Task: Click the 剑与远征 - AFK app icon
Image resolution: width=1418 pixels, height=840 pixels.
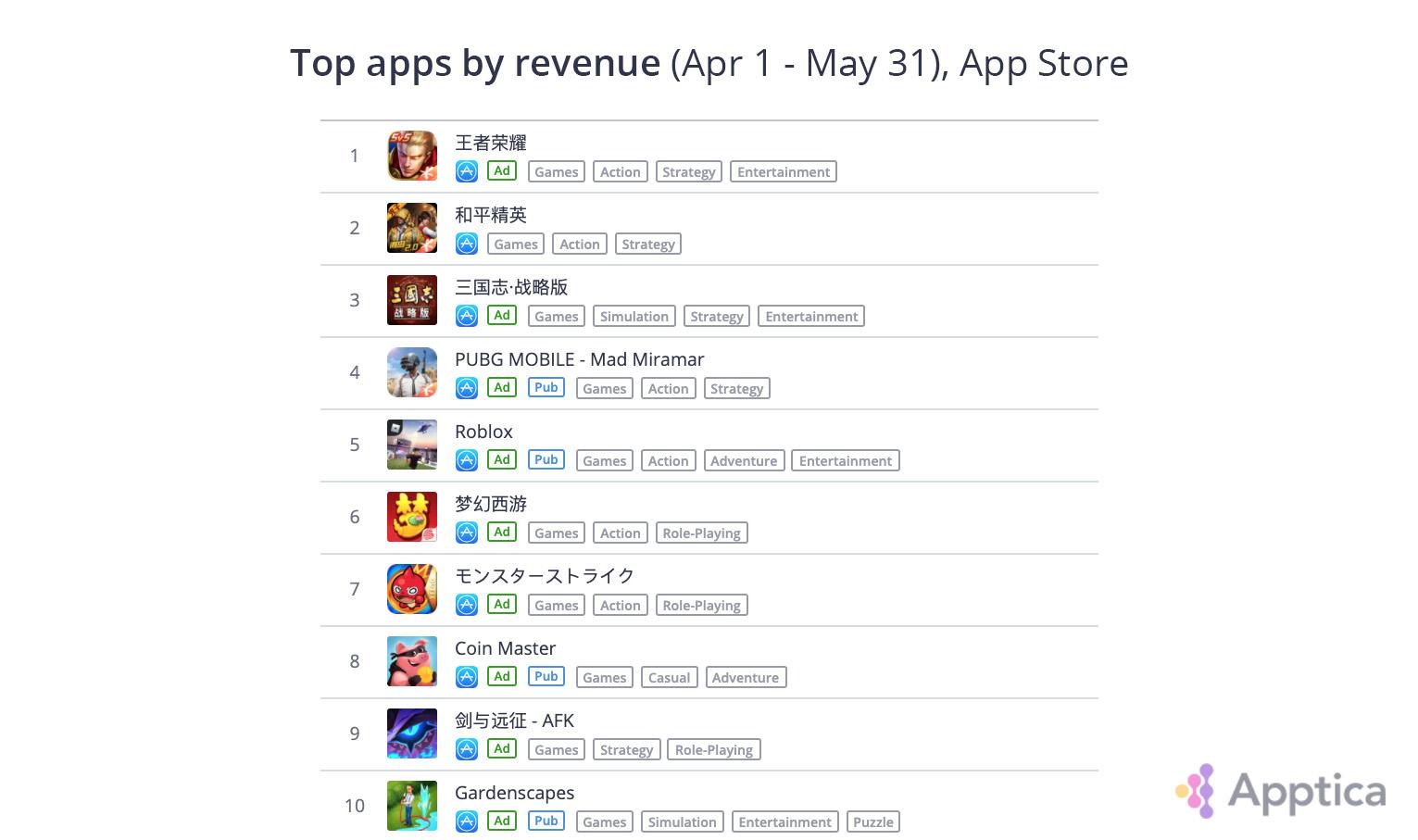Action: coord(411,733)
